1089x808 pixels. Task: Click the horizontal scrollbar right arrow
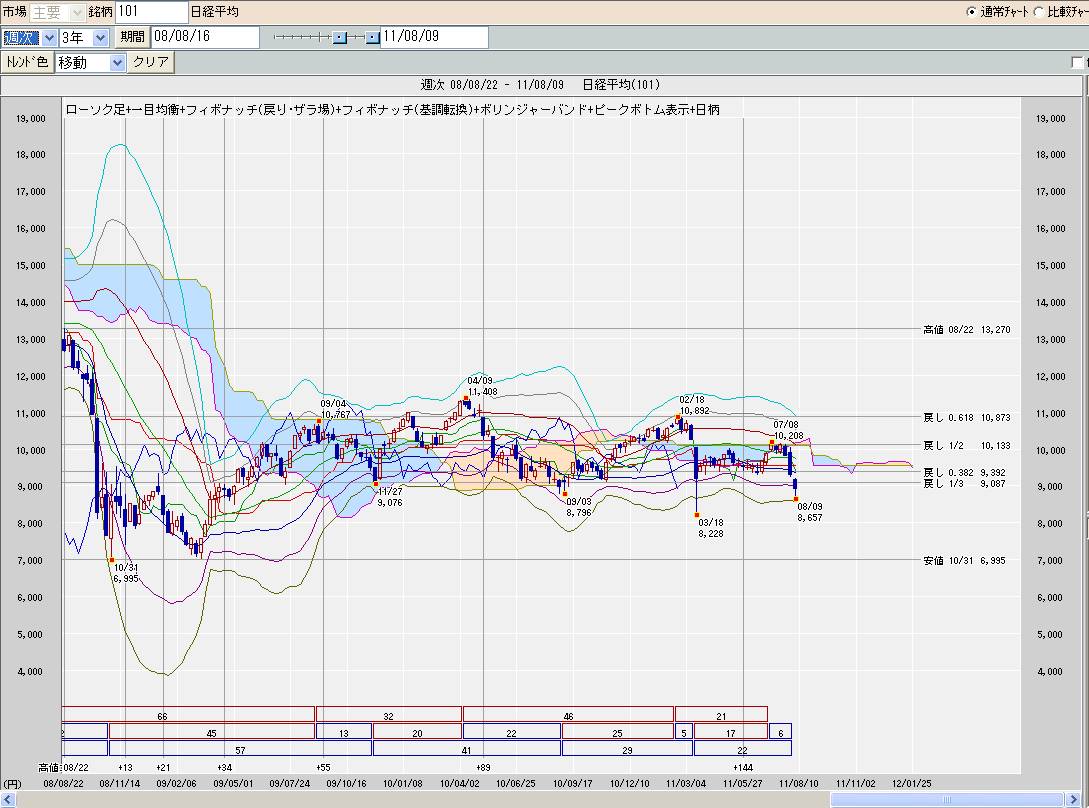point(1075,800)
